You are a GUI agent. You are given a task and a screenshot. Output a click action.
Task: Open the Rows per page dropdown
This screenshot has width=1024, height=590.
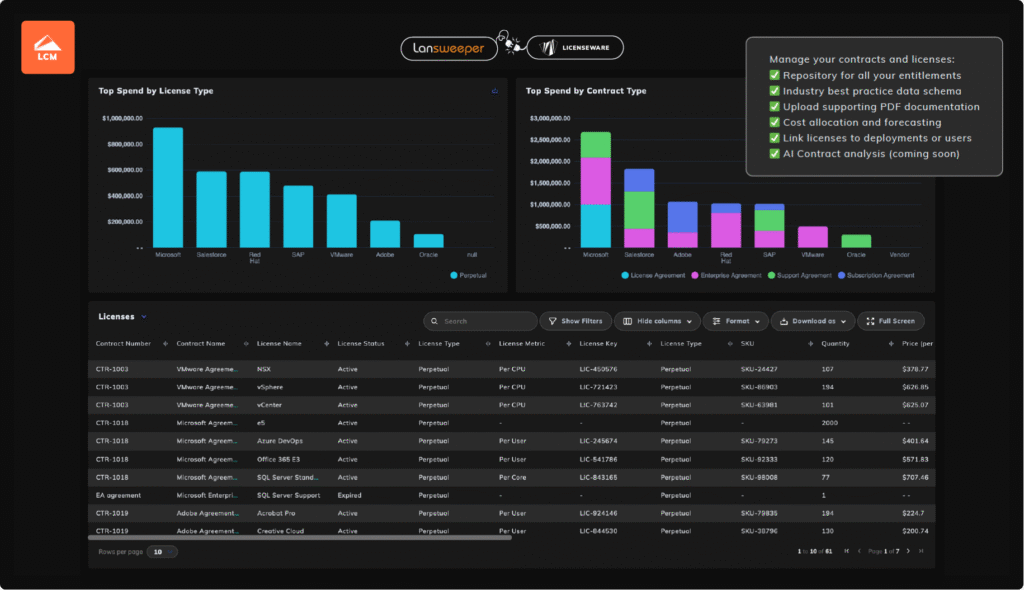click(x=162, y=552)
